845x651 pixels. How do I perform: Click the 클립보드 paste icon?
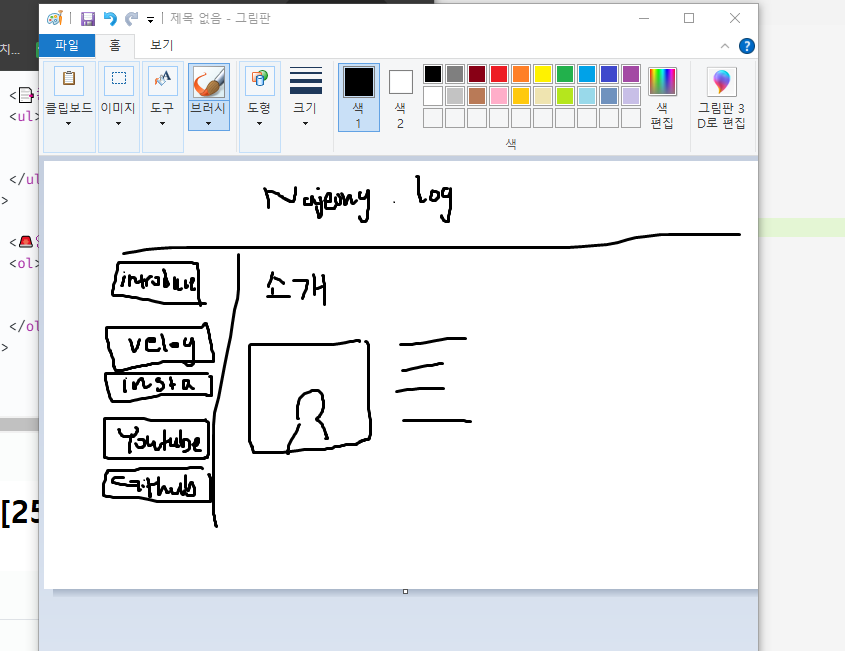pos(69,80)
